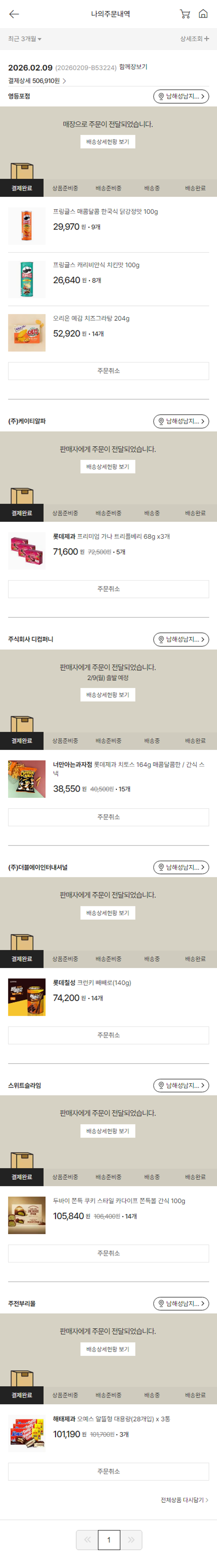Viewport: 217px width, 1568px height.
Task: Cancel the 영등포점 order with 주문취소
Action: coord(108,371)
